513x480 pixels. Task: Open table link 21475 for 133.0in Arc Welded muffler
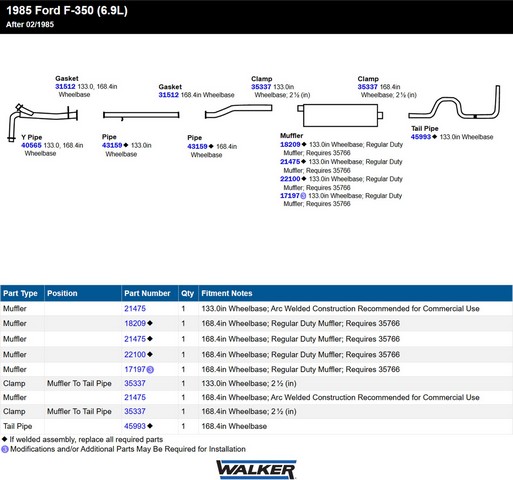click(135, 308)
